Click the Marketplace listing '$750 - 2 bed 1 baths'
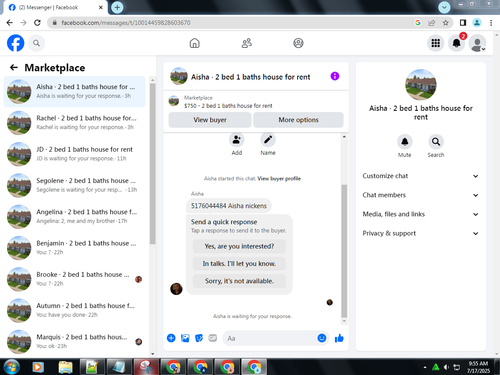 228,106
